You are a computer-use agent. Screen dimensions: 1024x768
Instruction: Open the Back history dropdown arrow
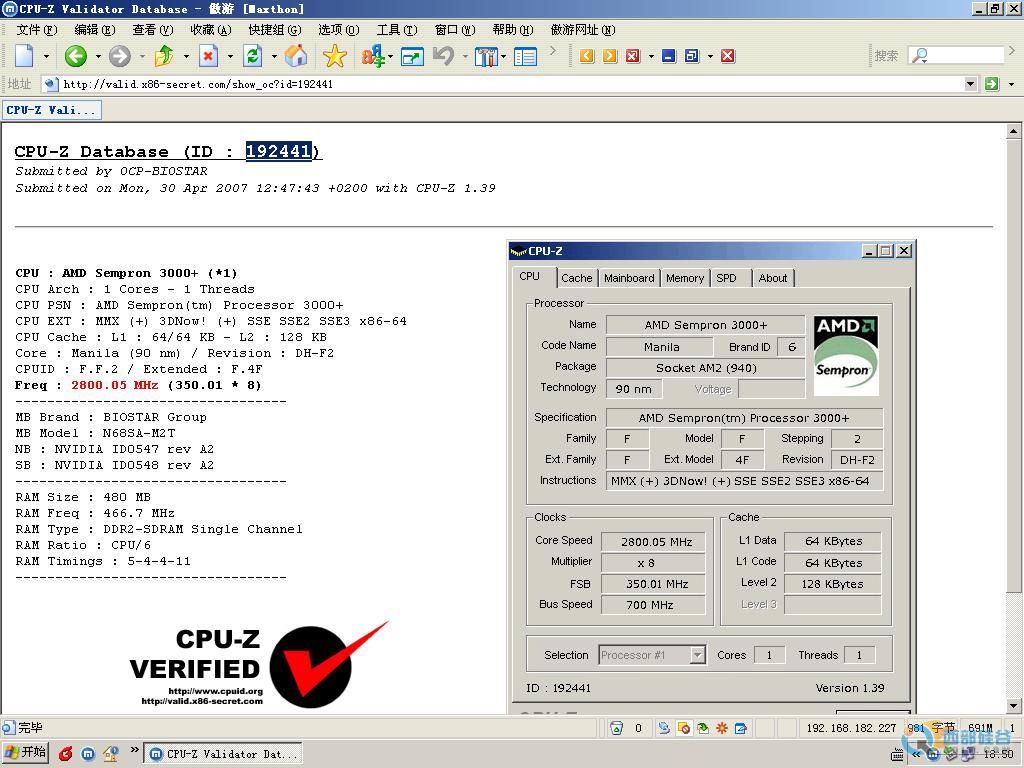click(x=98, y=57)
